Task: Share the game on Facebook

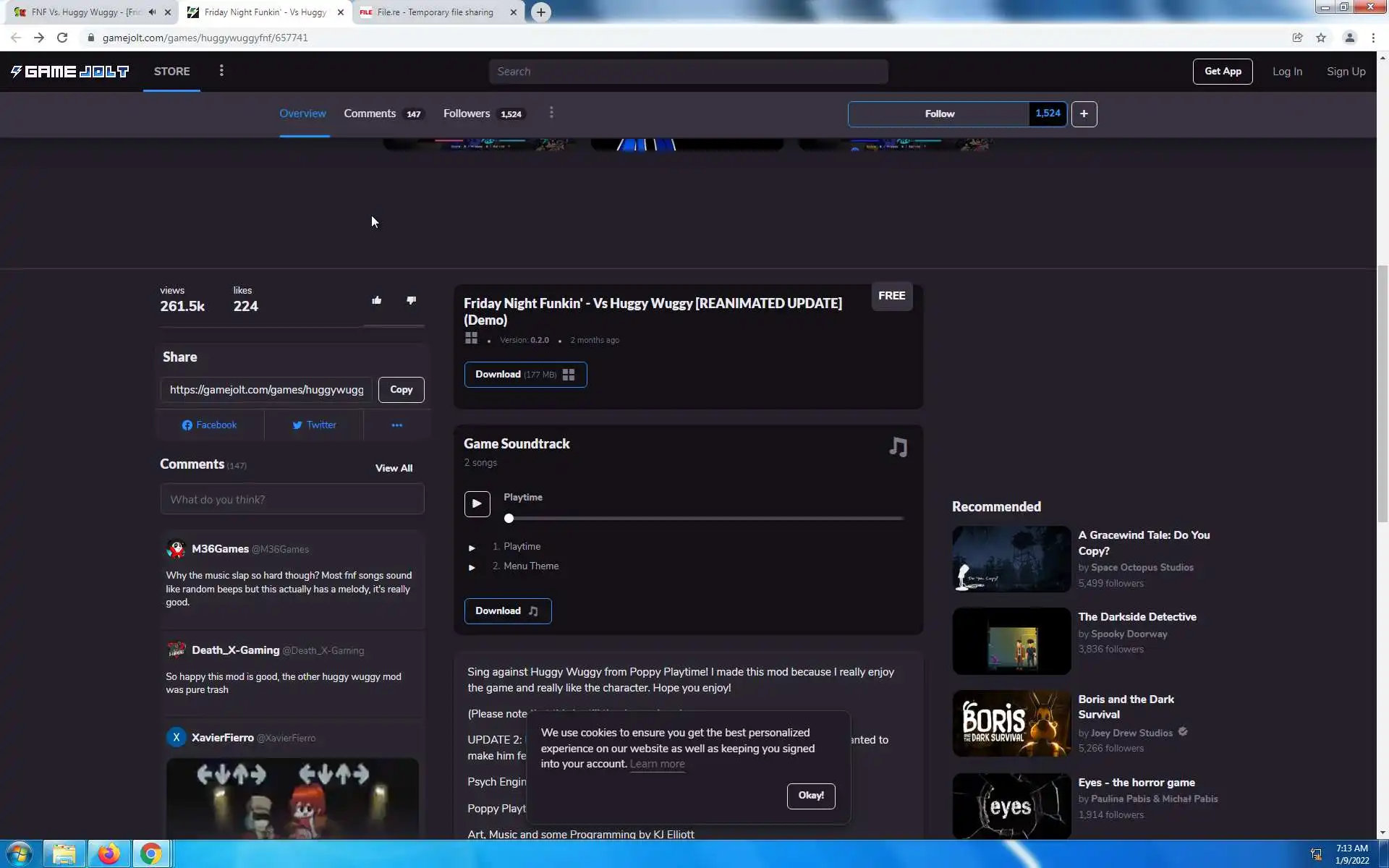Action: [x=209, y=425]
